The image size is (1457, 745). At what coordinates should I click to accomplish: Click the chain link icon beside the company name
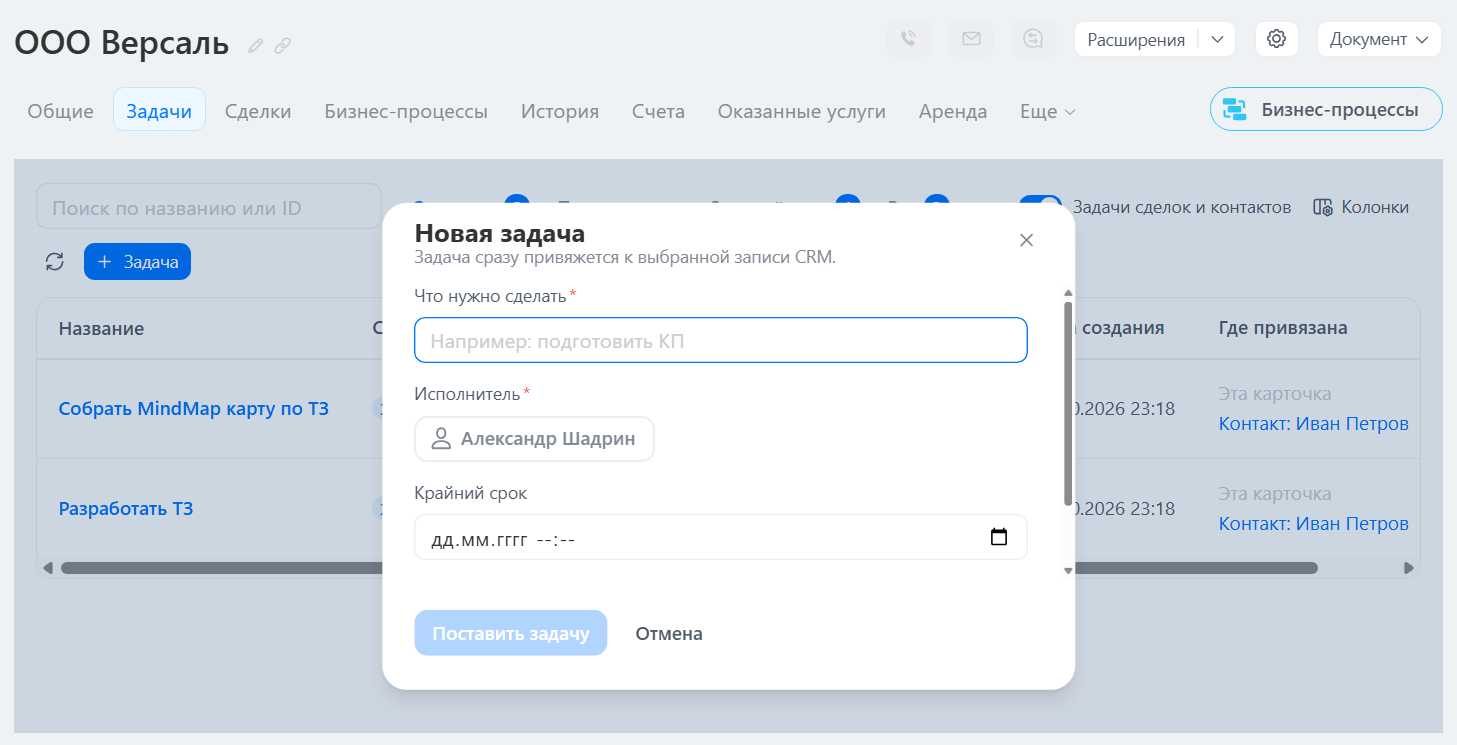[x=283, y=45]
